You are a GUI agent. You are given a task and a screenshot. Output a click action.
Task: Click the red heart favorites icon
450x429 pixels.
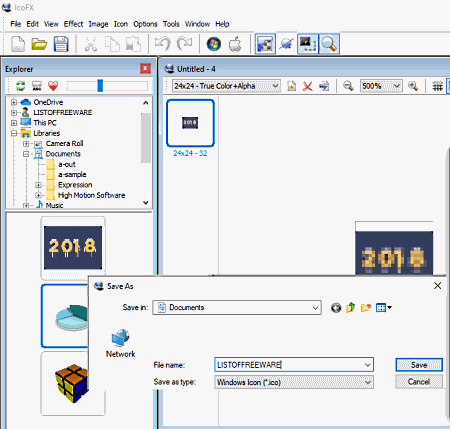pos(53,86)
